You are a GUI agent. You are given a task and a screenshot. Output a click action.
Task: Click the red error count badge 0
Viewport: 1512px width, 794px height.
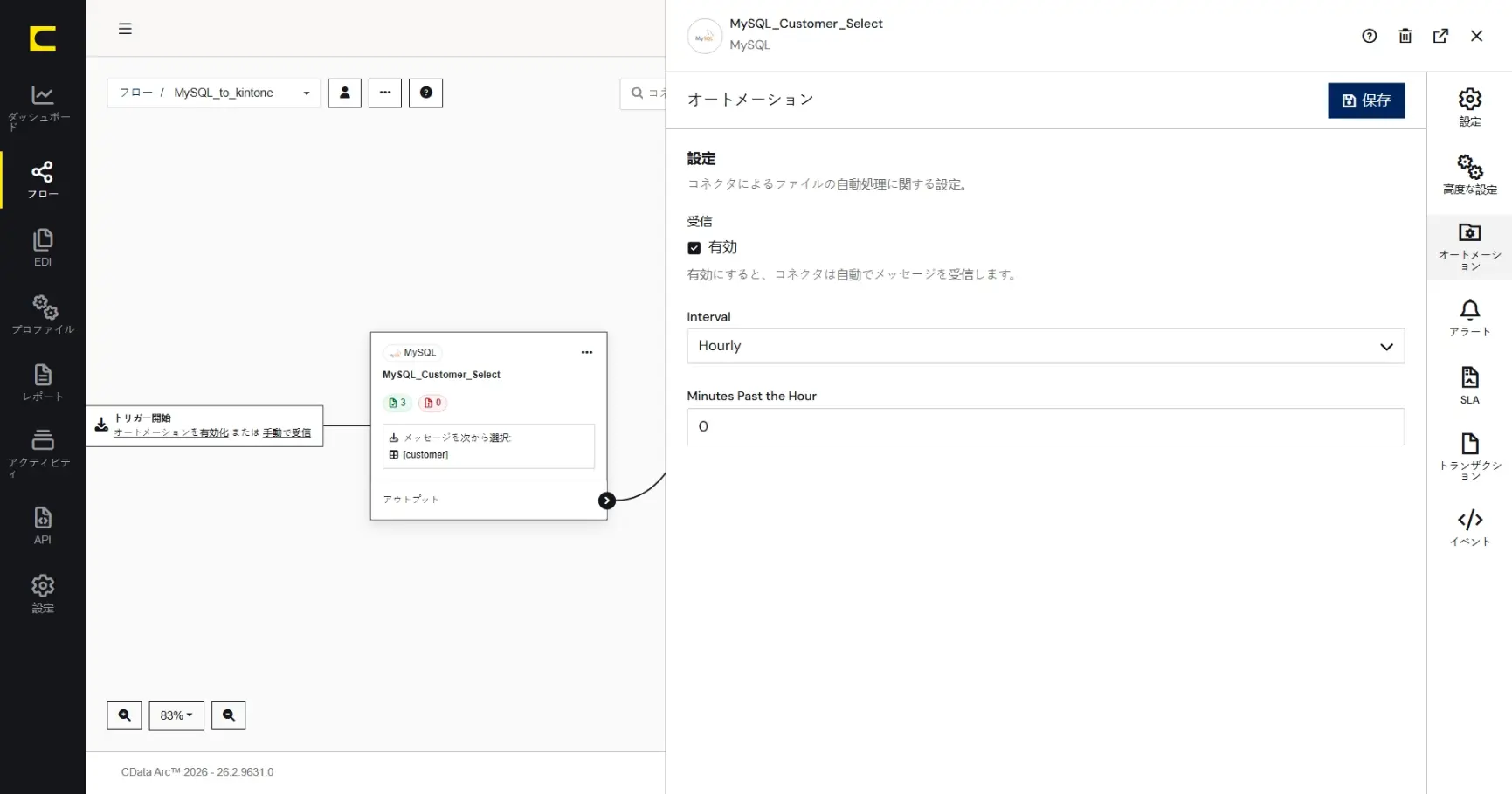[433, 403]
